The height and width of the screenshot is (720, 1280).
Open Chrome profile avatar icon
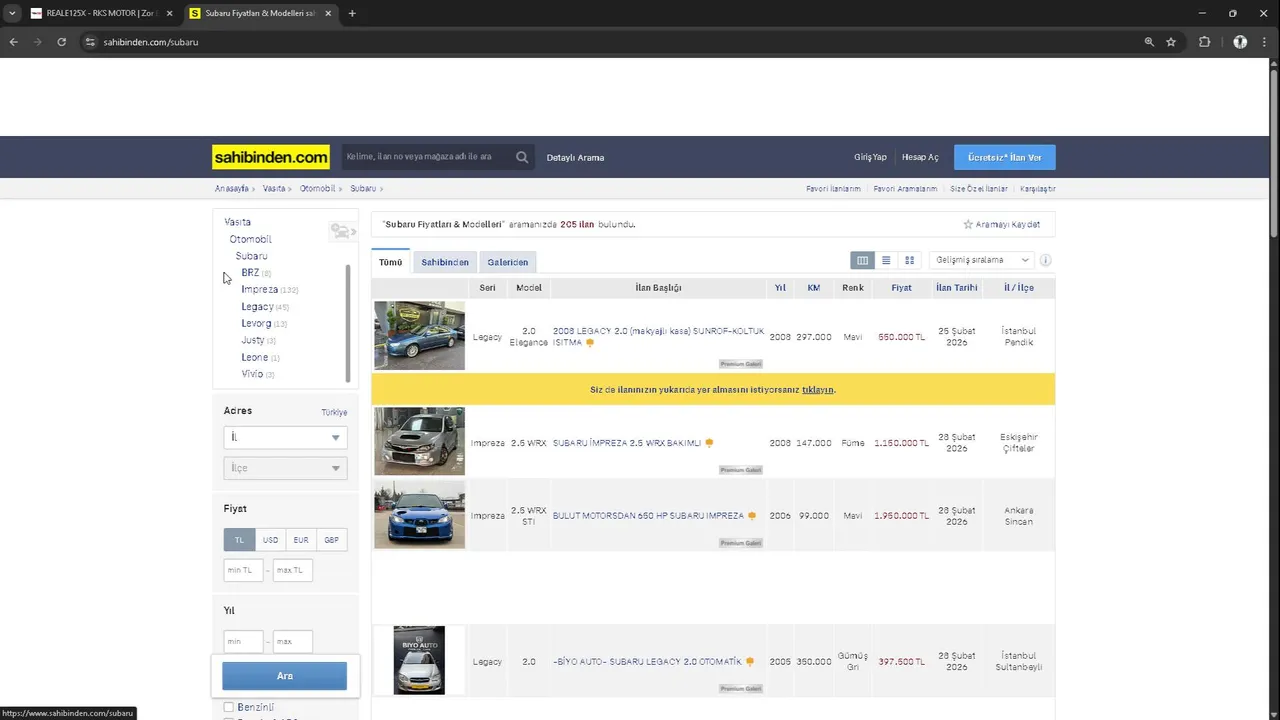coord(1240,42)
